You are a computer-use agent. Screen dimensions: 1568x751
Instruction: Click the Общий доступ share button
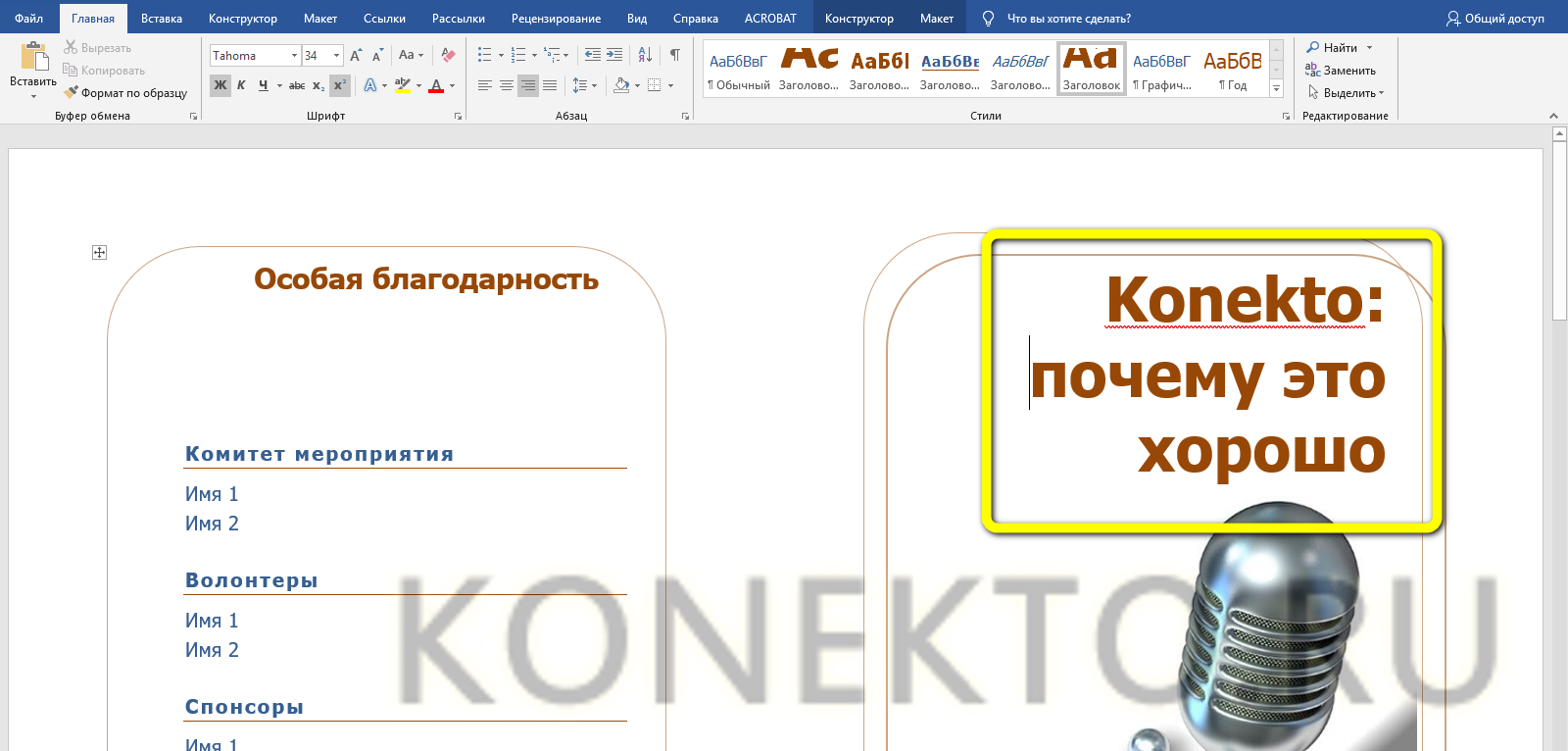point(1495,19)
